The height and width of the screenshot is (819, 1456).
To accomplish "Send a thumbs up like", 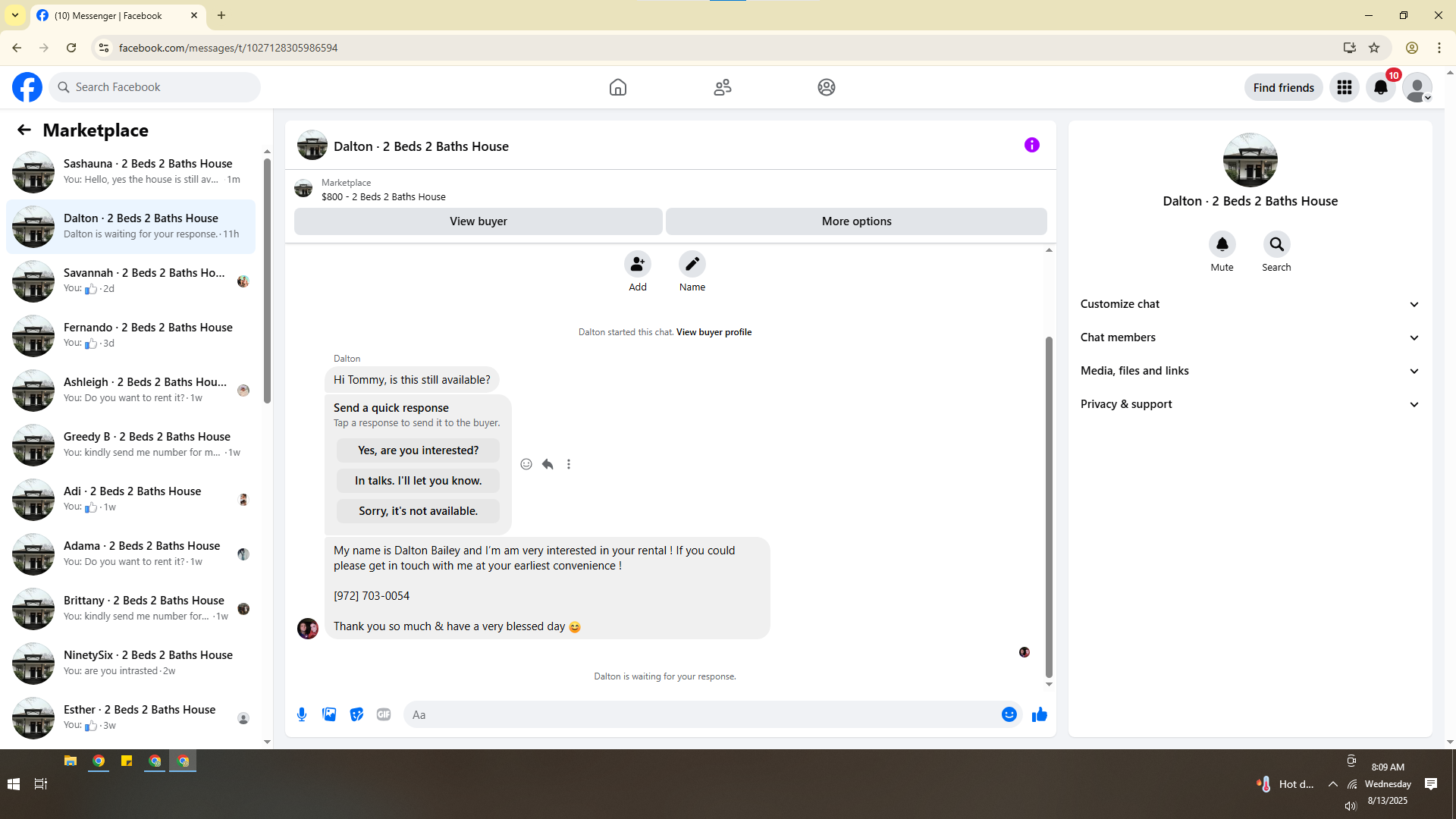I will (x=1039, y=714).
